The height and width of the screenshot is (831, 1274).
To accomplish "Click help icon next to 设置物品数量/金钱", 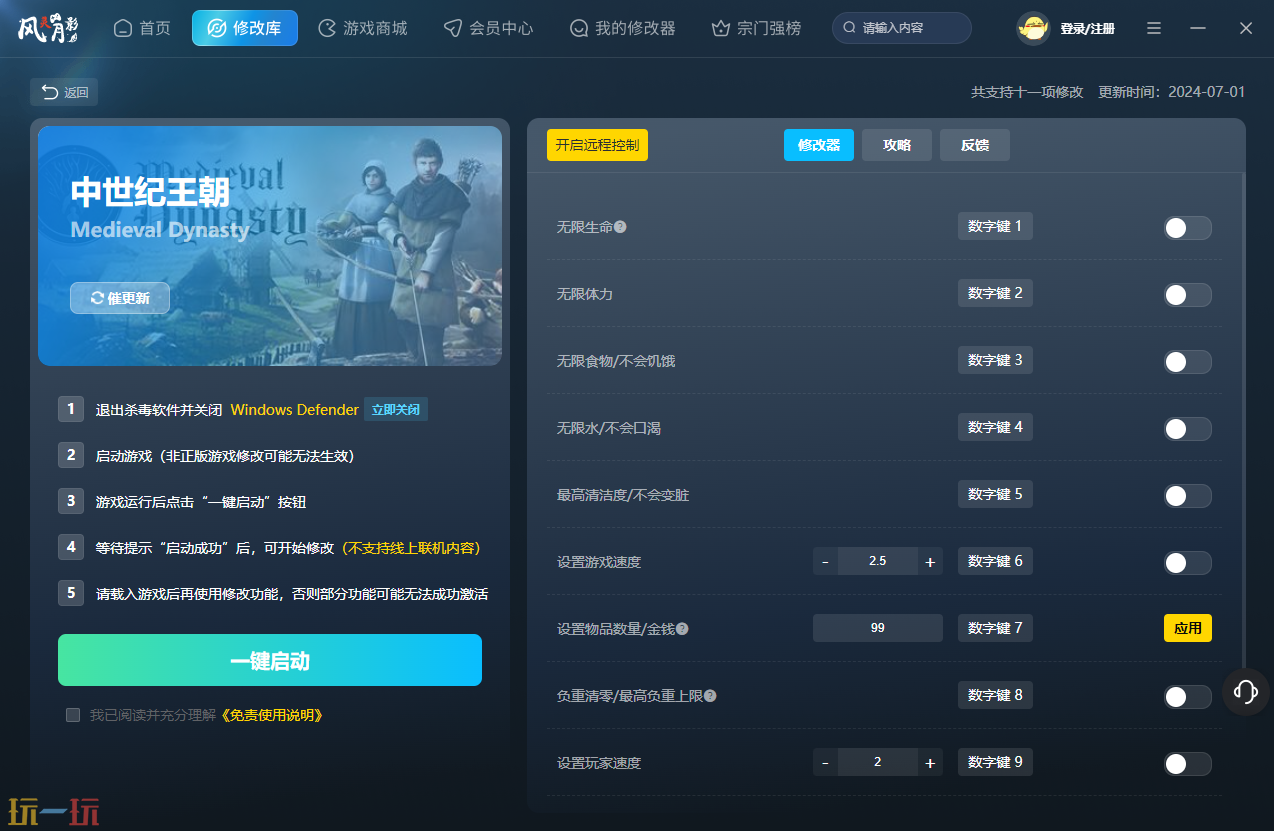I will (682, 629).
